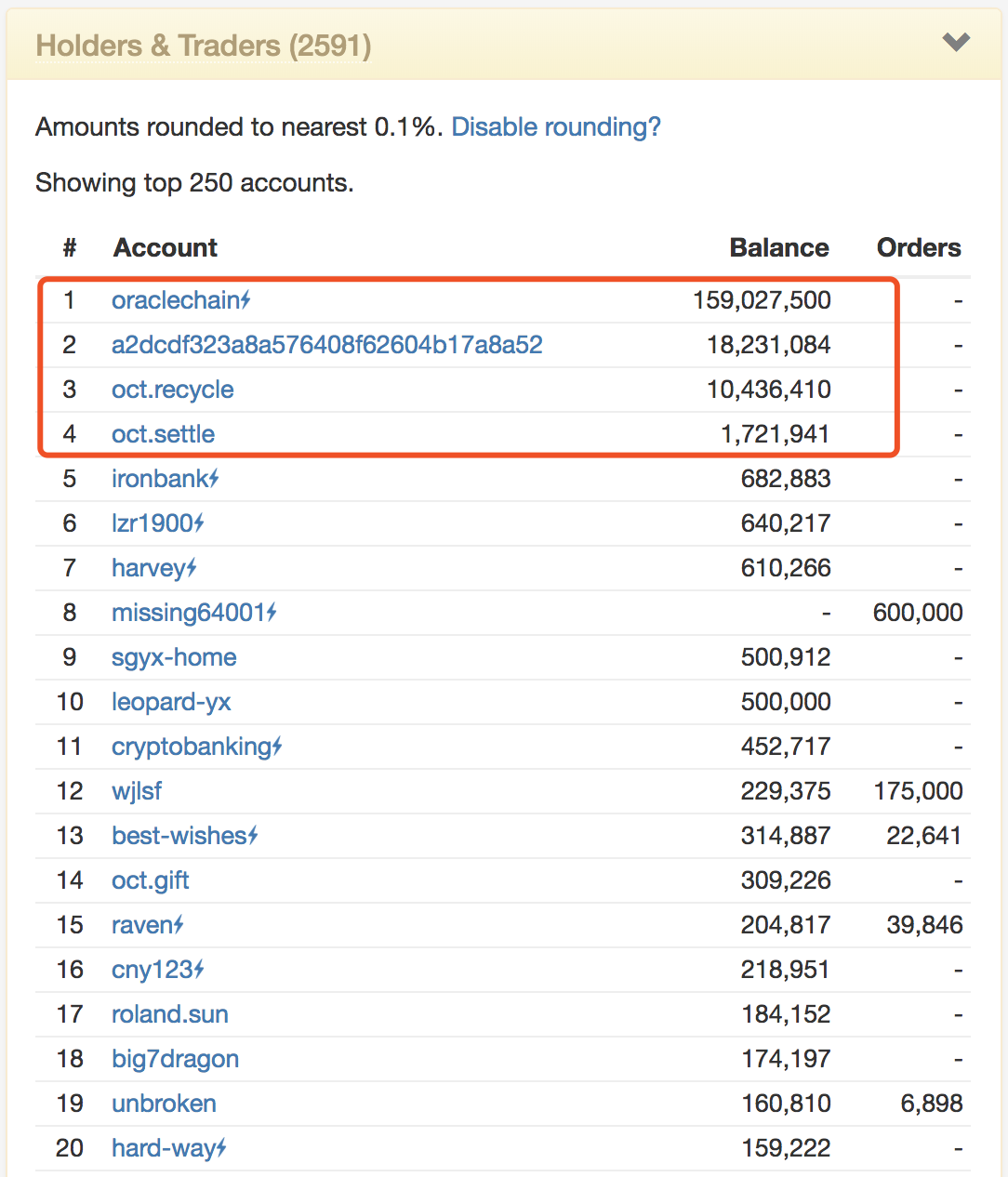Click lightning icon next to raven
The height and width of the screenshot is (1177, 1008).
tap(179, 924)
